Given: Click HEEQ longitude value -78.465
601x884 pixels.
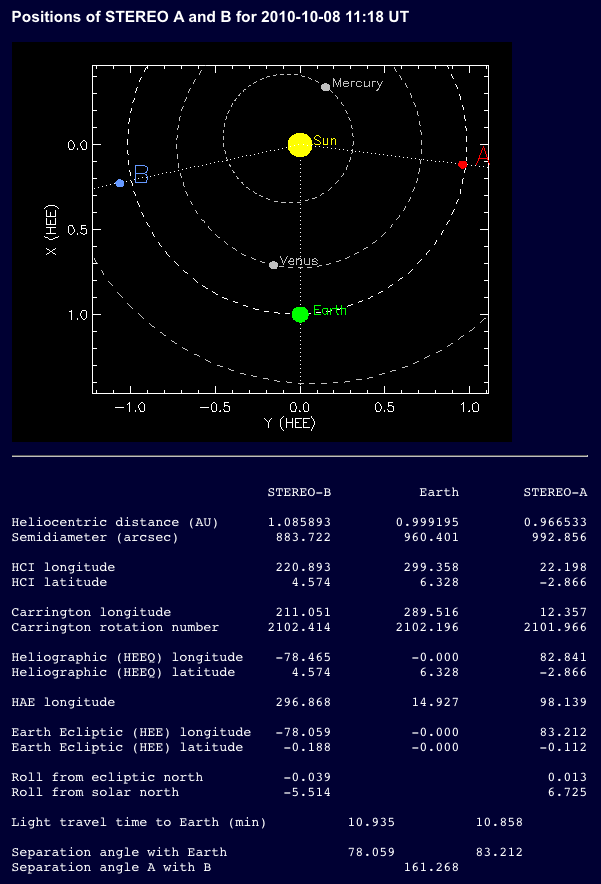Looking at the screenshot, I should pos(303,657).
